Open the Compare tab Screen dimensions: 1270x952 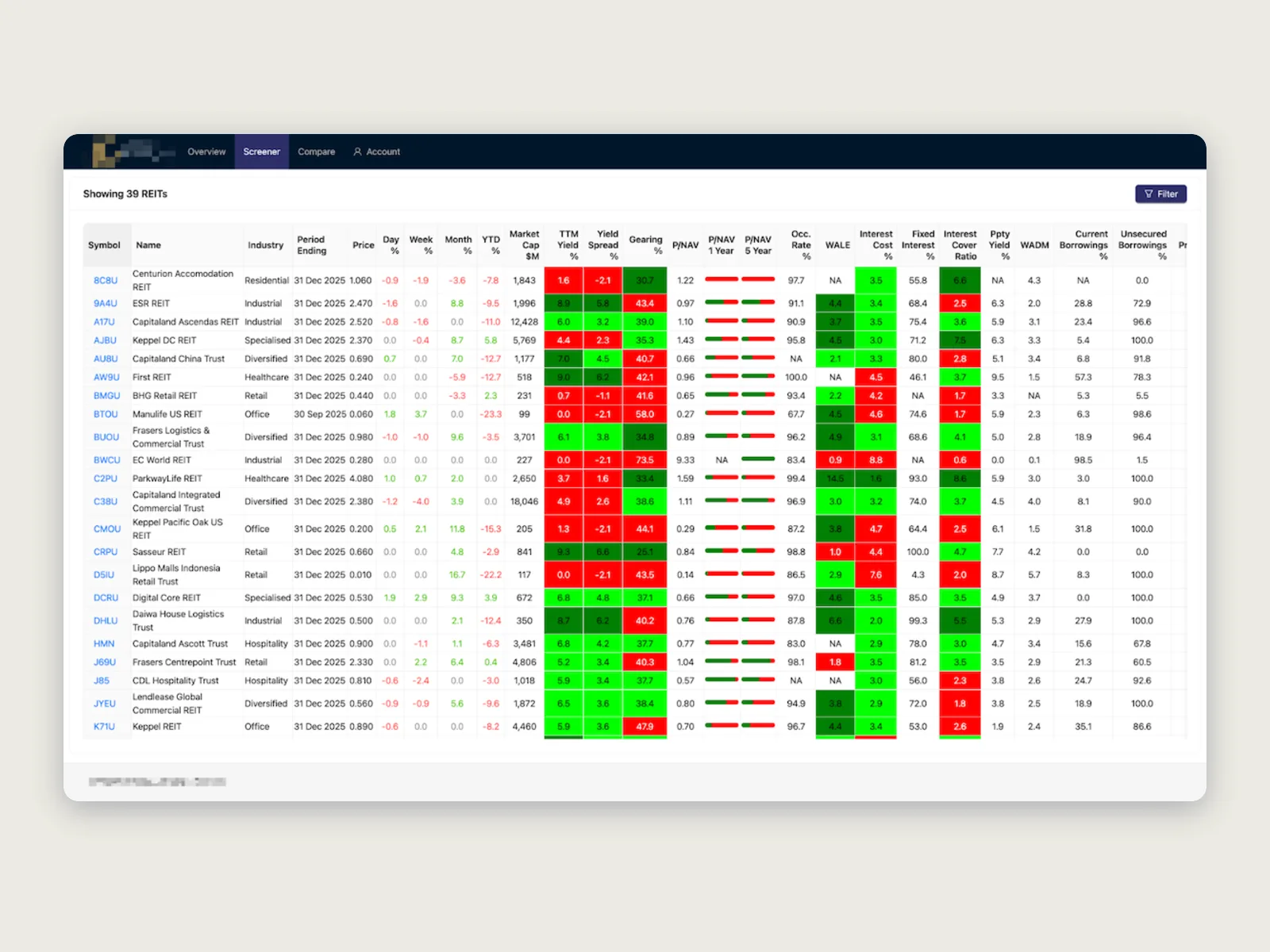(316, 152)
